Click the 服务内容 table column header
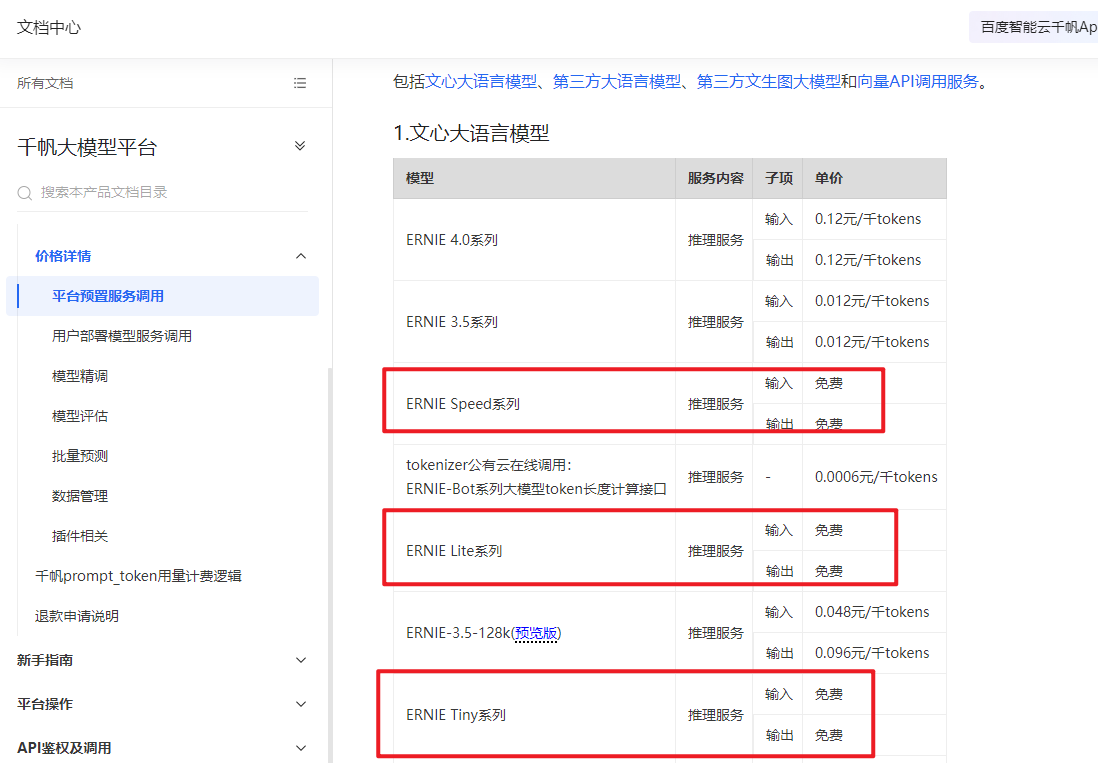The image size is (1098, 763). (x=714, y=178)
